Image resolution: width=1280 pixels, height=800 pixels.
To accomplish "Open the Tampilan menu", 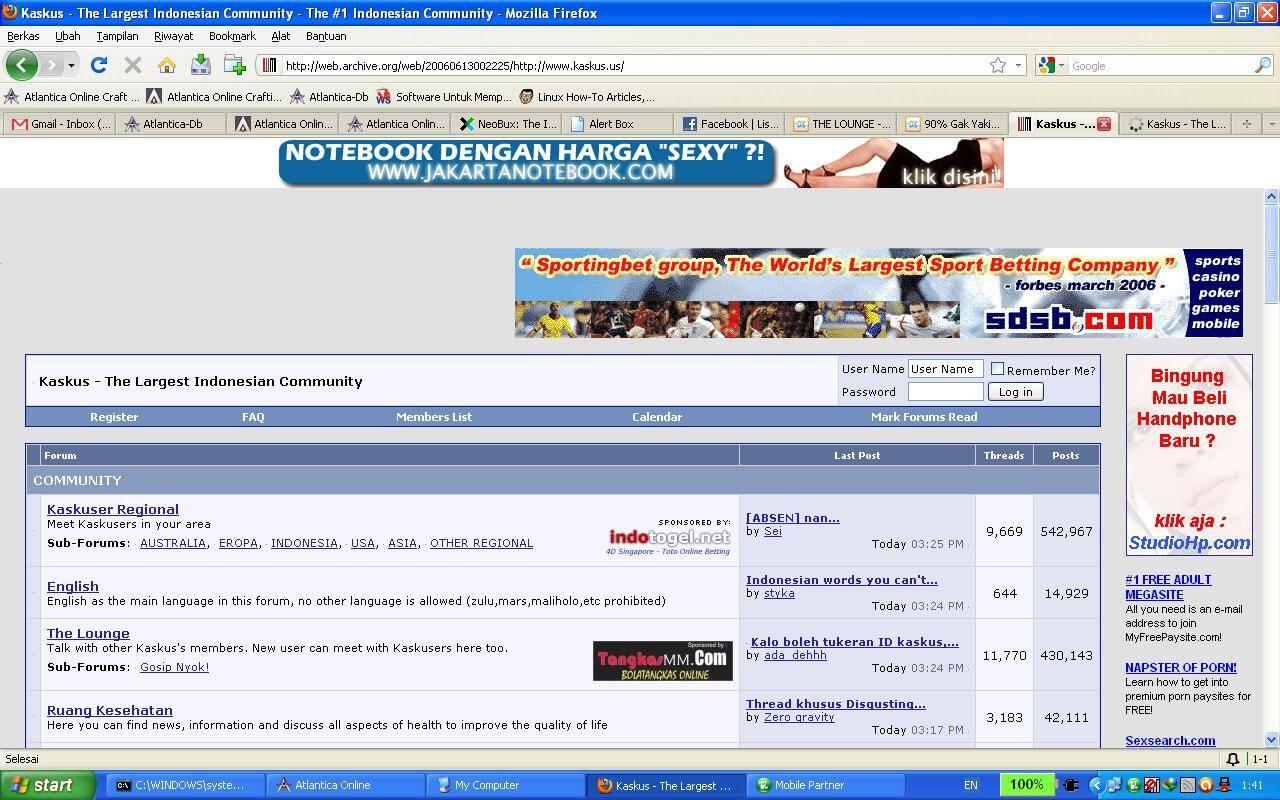I will 117,36.
